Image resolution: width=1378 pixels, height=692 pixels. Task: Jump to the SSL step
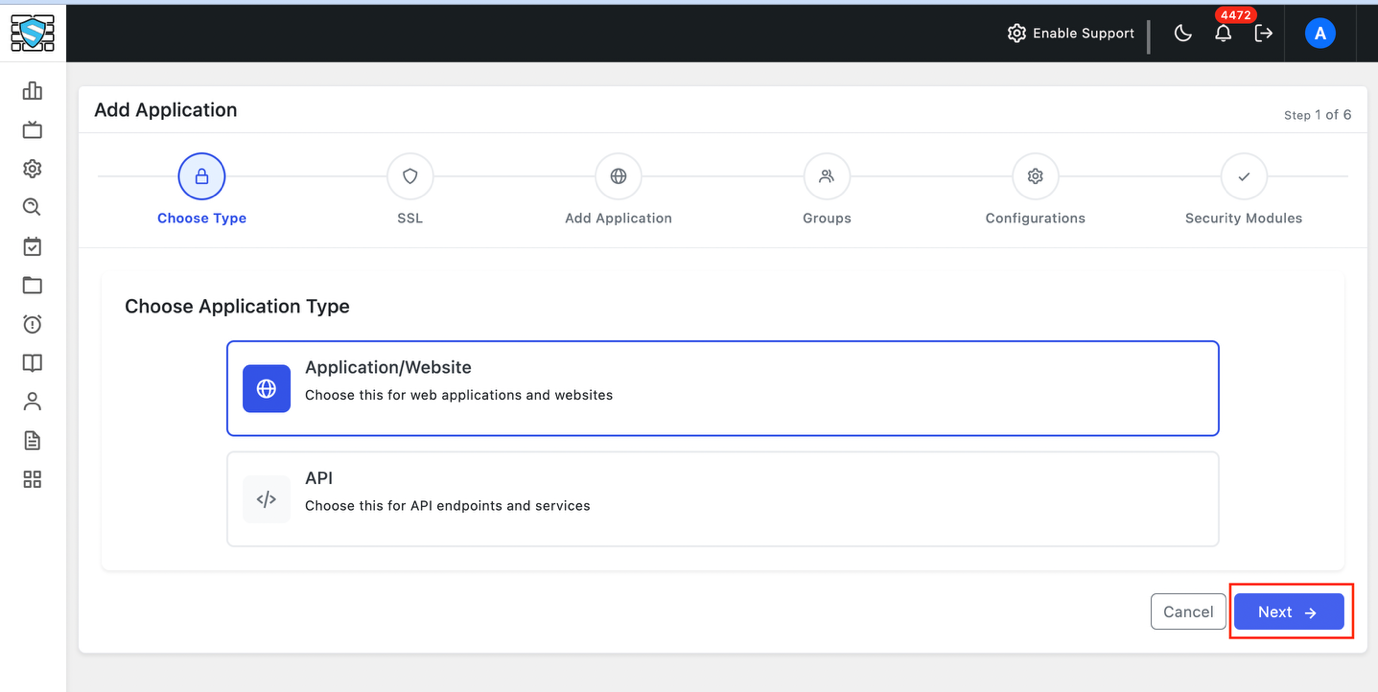(x=410, y=177)
